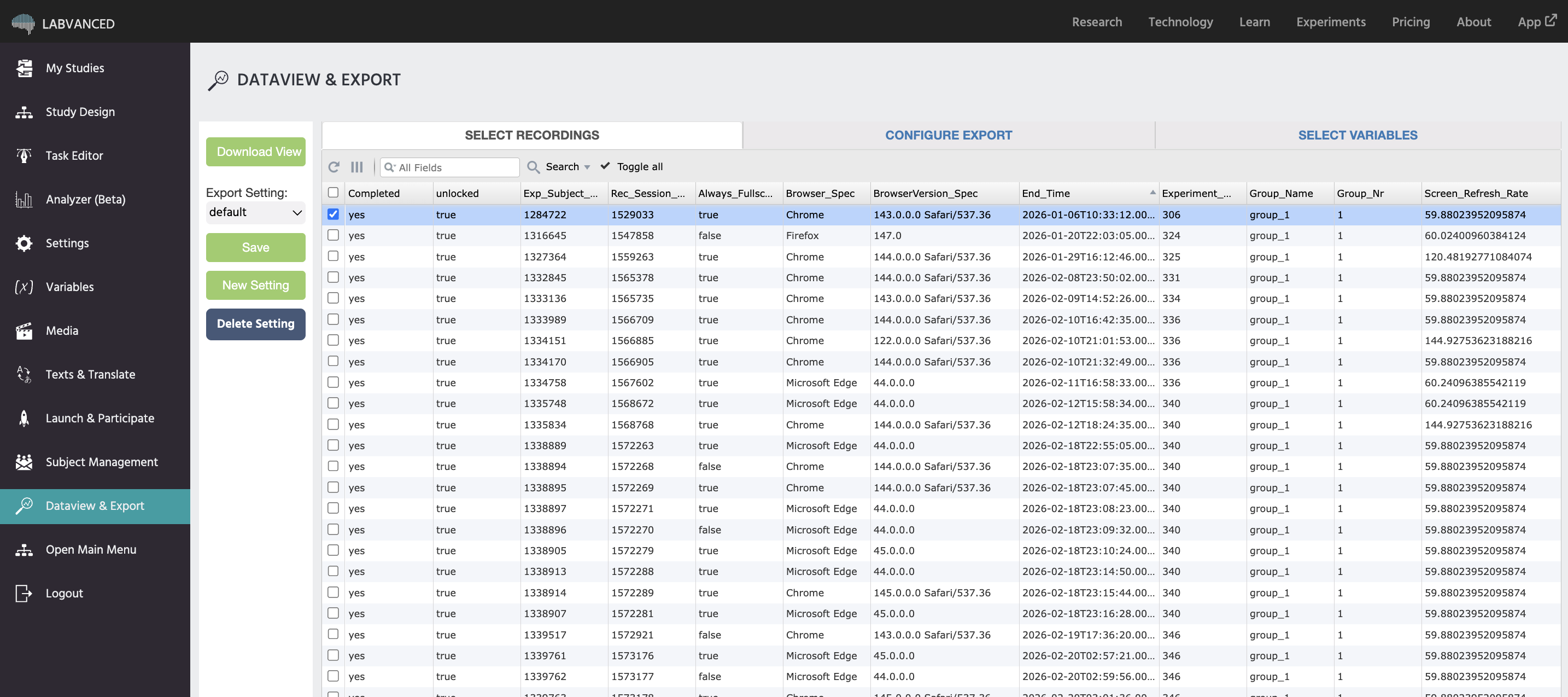
Task: Click the Variables (x) icon
Action: tap(24, 287)
